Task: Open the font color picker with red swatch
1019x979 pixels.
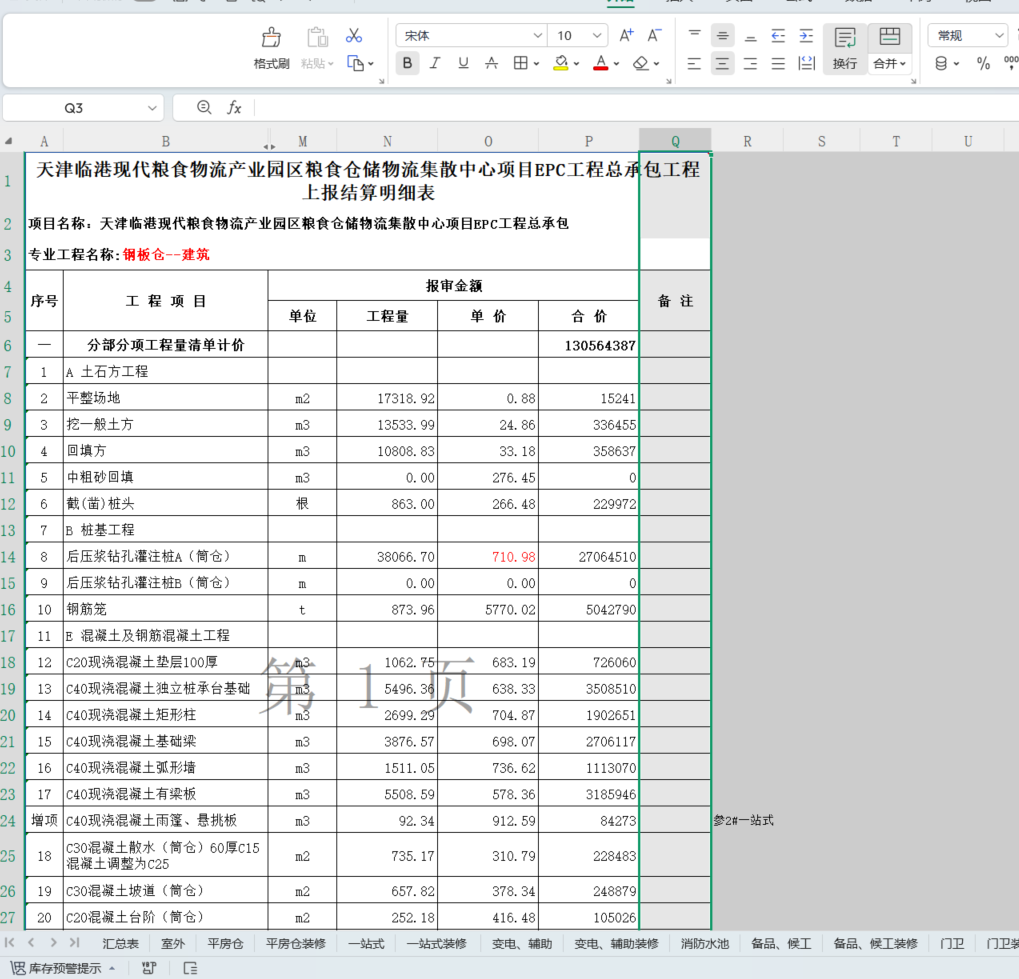Action: pos(601,62)
